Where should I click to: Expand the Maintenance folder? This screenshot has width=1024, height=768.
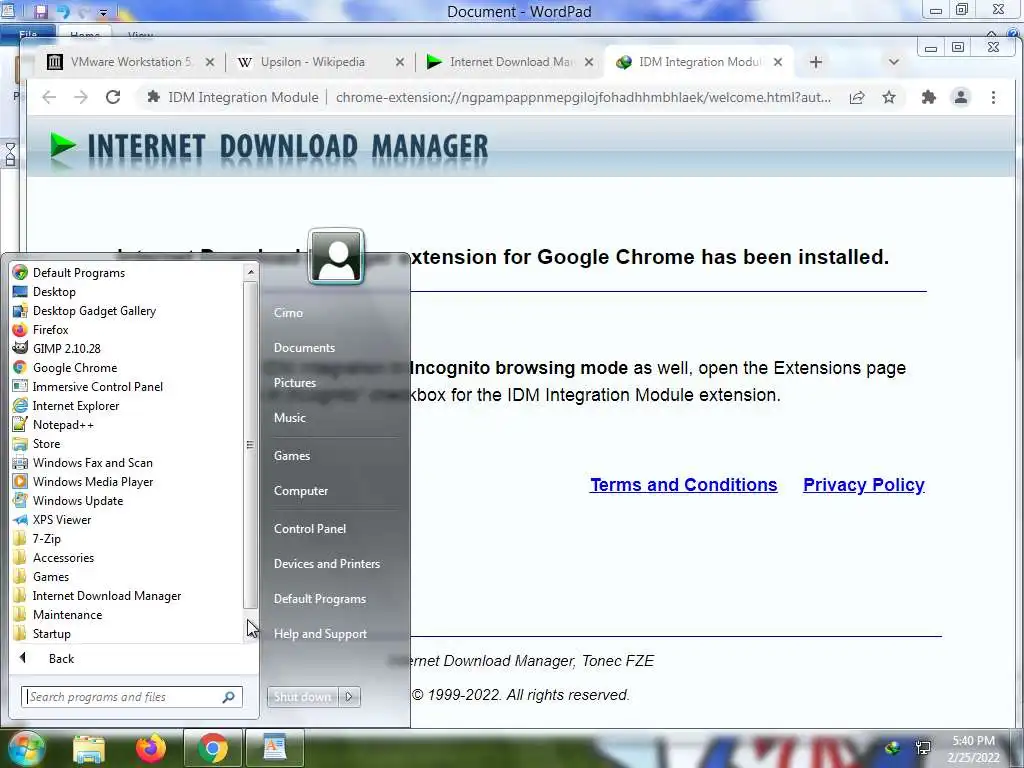pos(67,615)
